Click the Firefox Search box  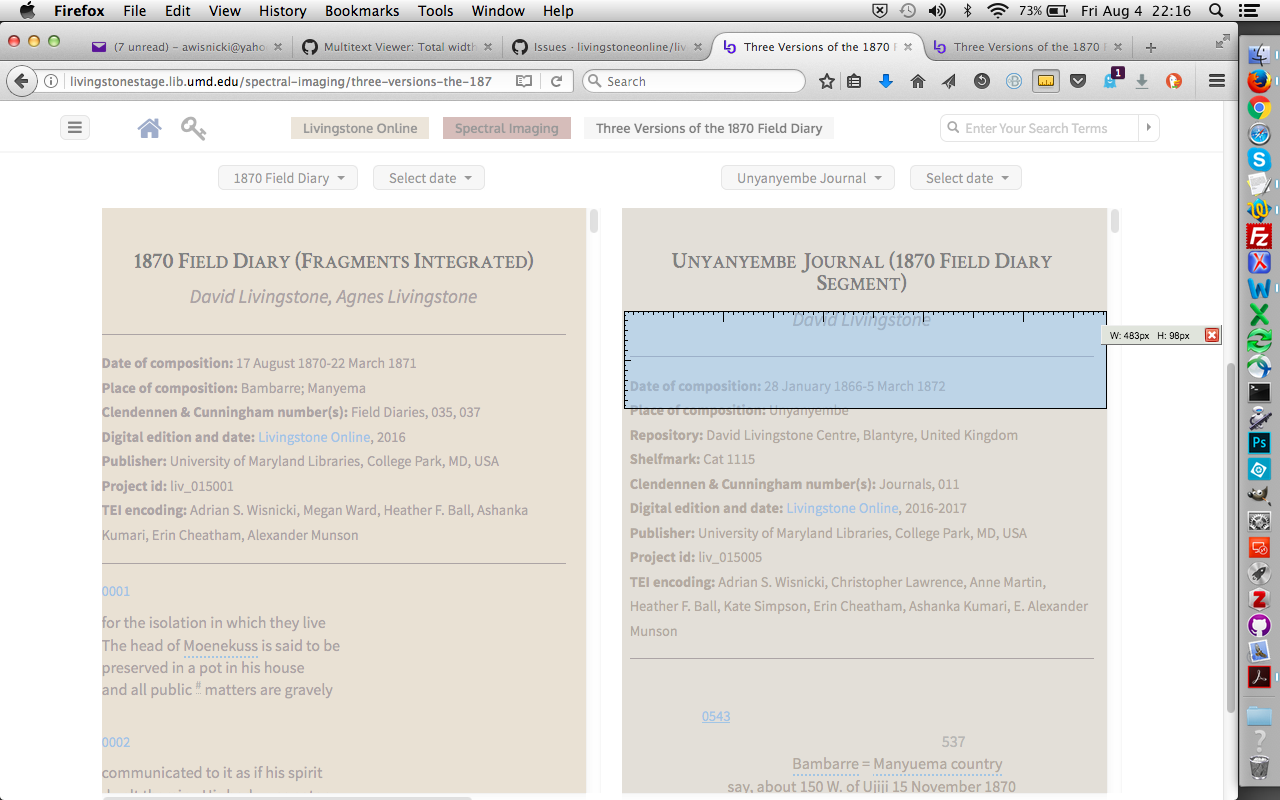click(x=694, y=81)
